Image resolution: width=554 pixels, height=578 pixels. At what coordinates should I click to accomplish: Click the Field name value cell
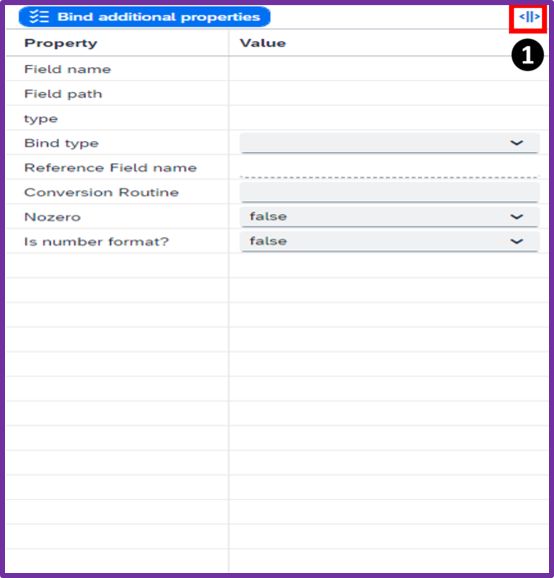389,69
